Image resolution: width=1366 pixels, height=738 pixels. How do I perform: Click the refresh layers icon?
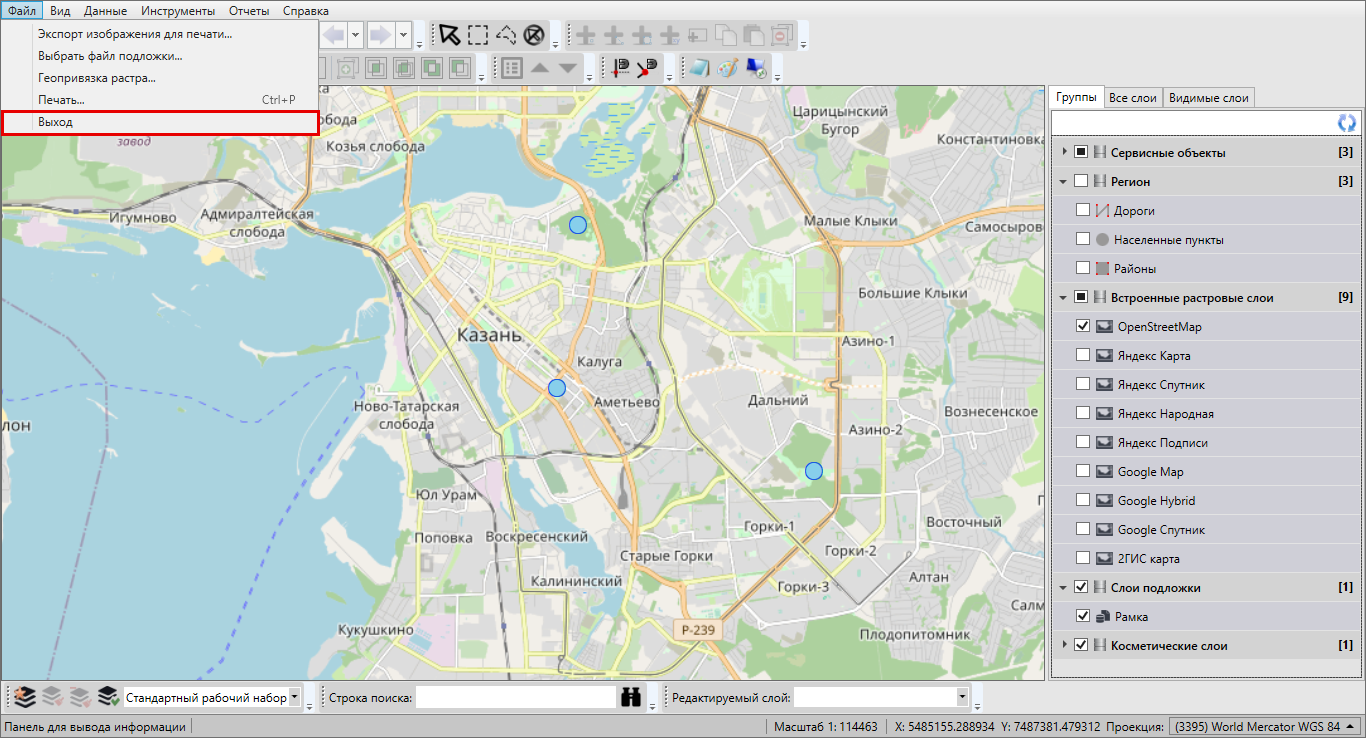pyautogui.click(x=1347, y=122)
